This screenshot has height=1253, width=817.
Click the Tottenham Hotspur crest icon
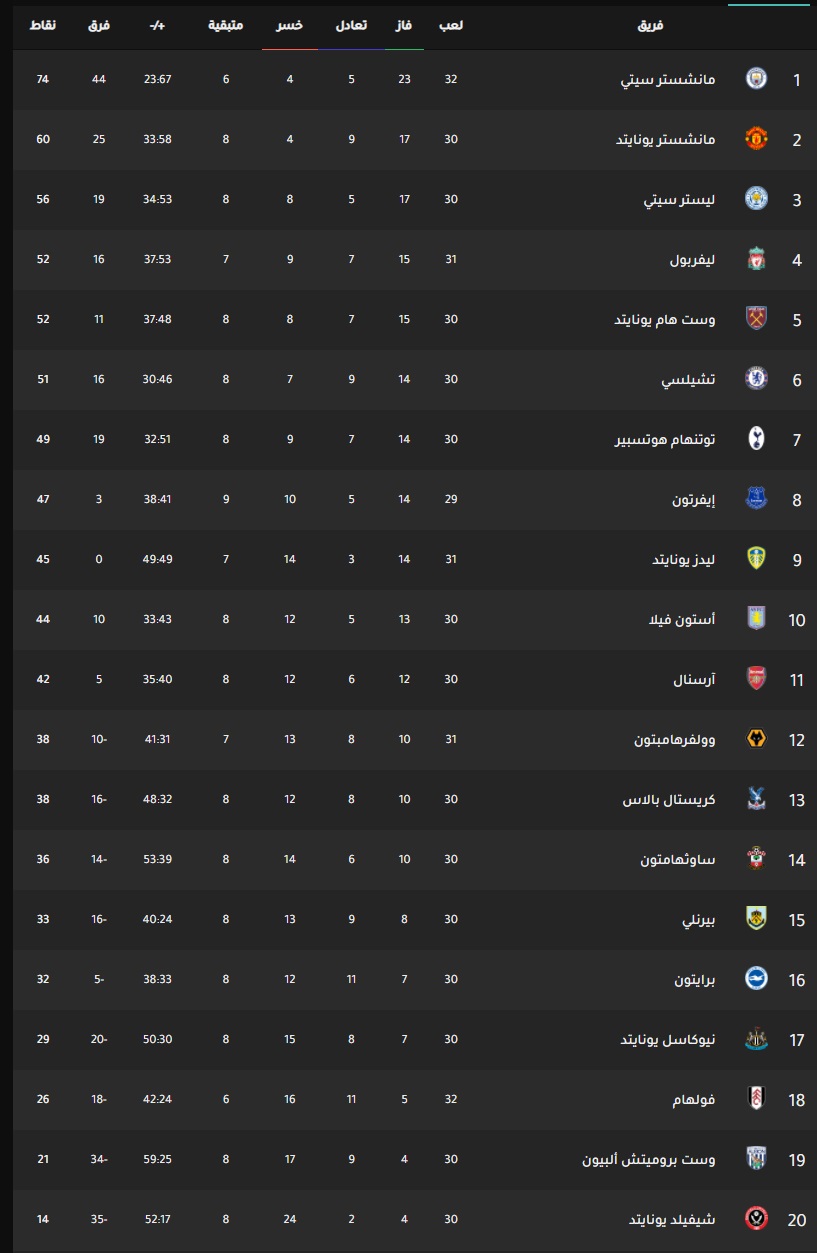(757, 439)
